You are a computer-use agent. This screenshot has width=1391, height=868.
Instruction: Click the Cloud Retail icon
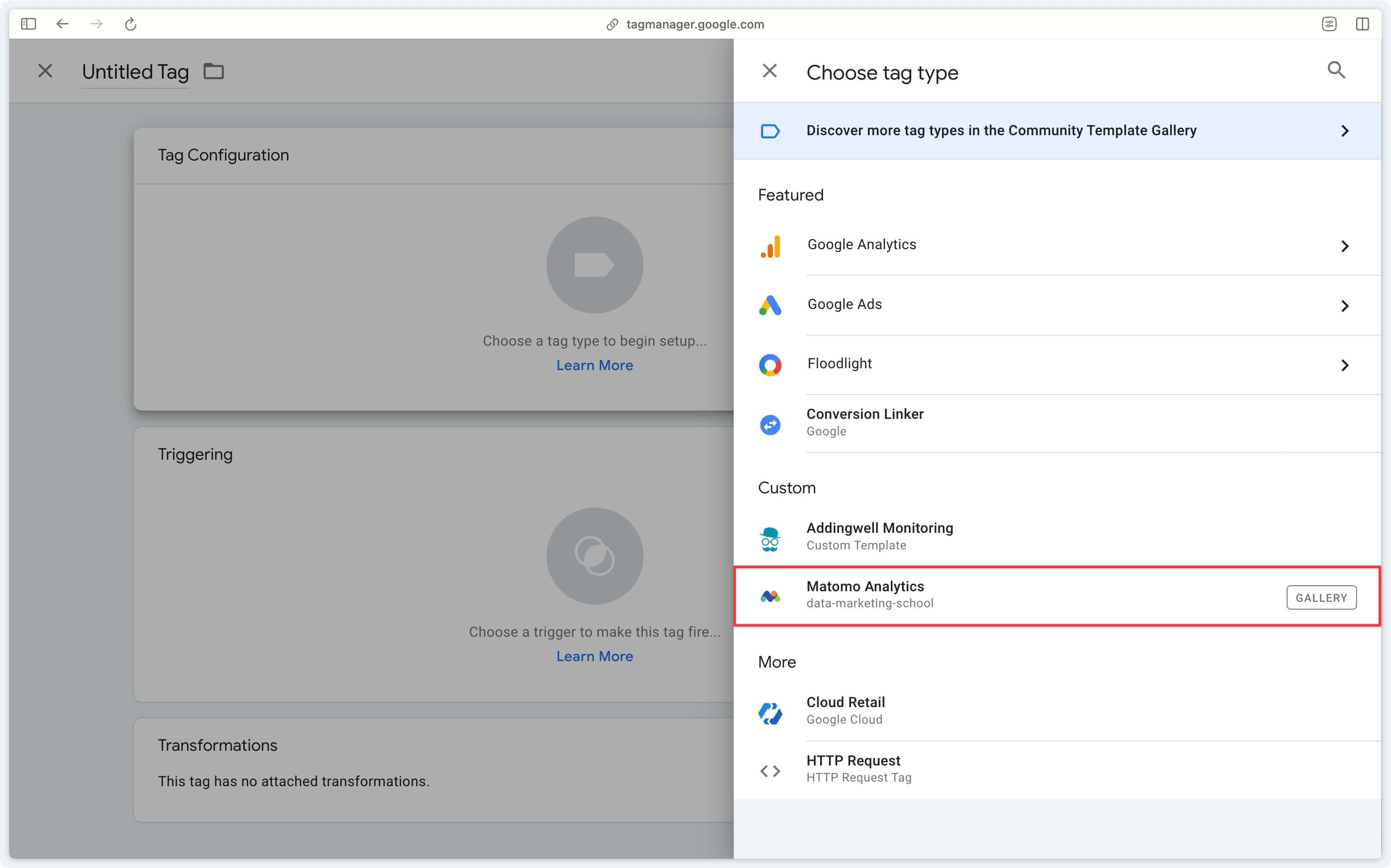770,713
